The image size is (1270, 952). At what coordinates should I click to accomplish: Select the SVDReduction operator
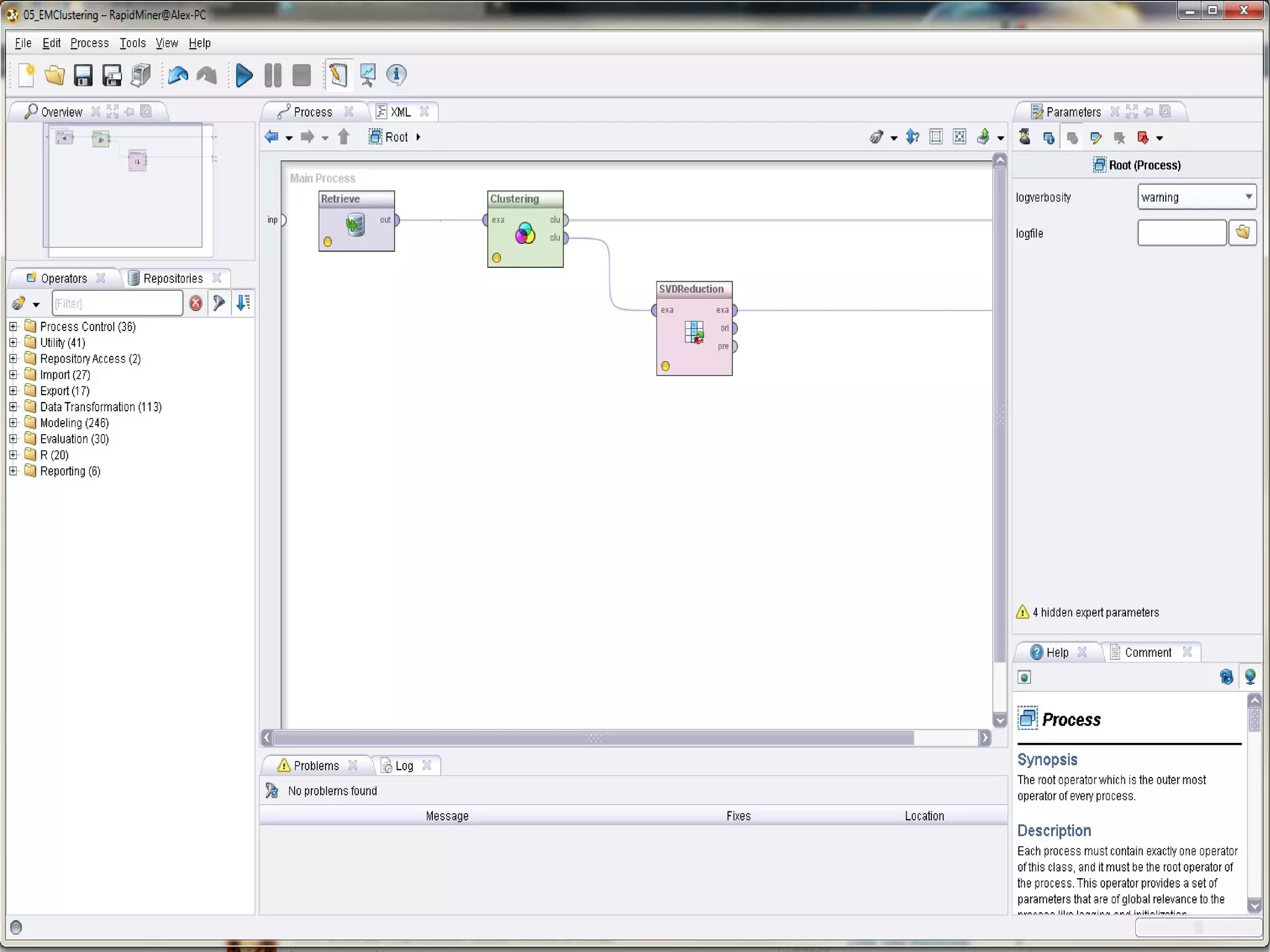694,328
